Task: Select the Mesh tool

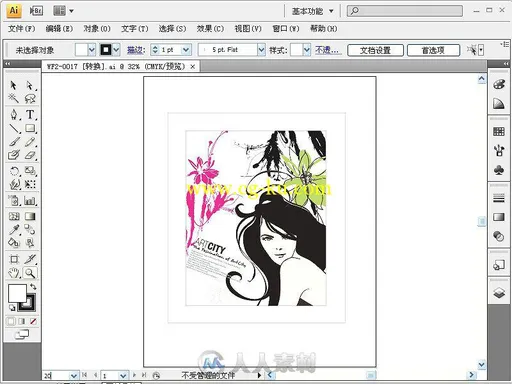Action: point(14,216)
